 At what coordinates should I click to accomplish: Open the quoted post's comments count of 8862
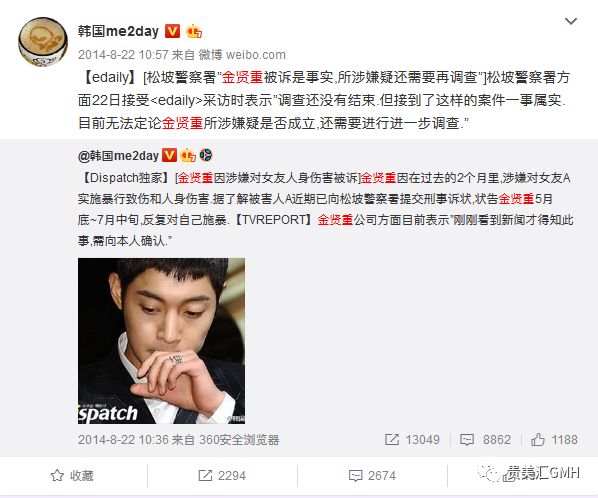485,440
